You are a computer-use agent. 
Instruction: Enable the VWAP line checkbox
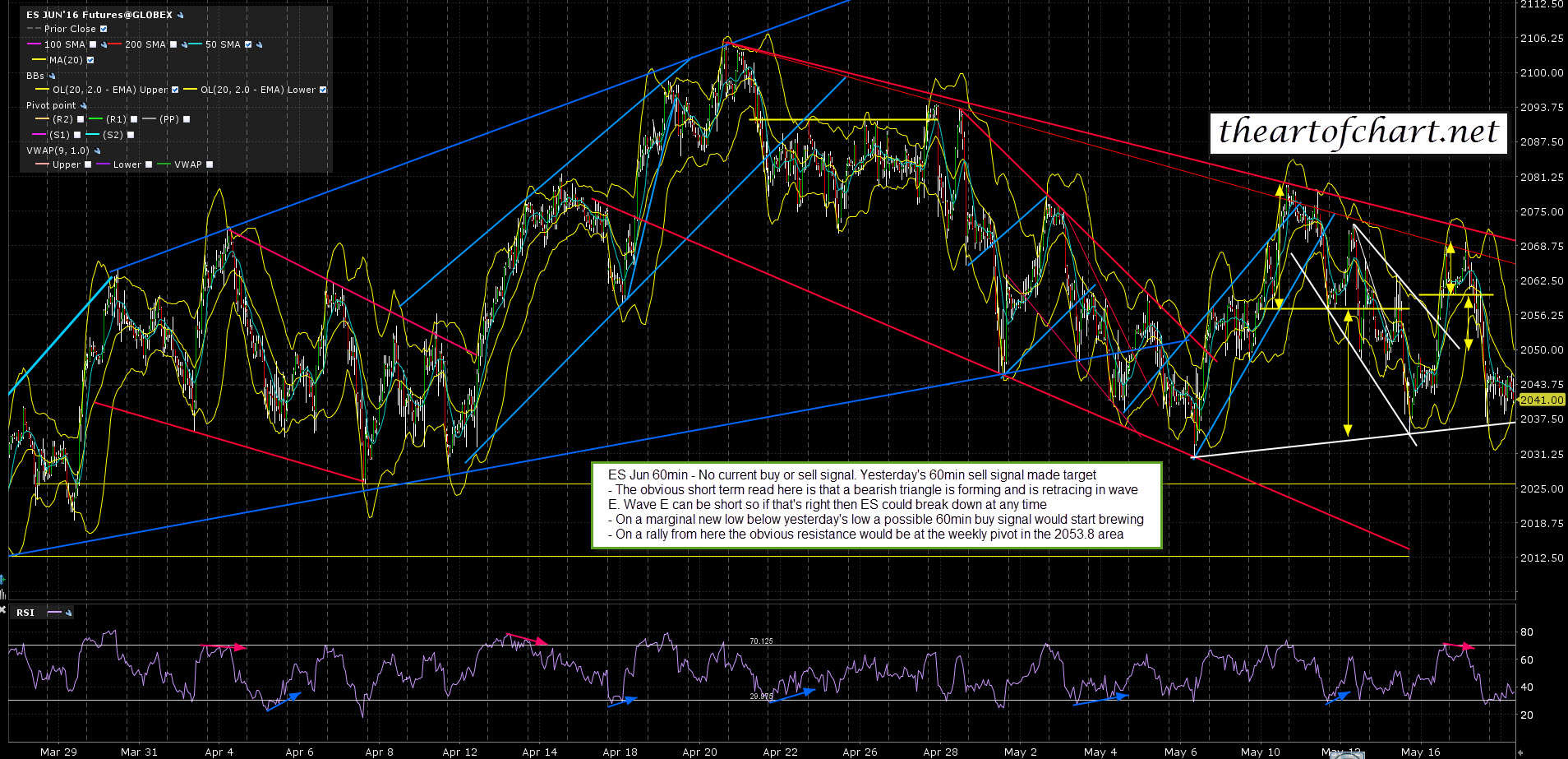[210, 164]
